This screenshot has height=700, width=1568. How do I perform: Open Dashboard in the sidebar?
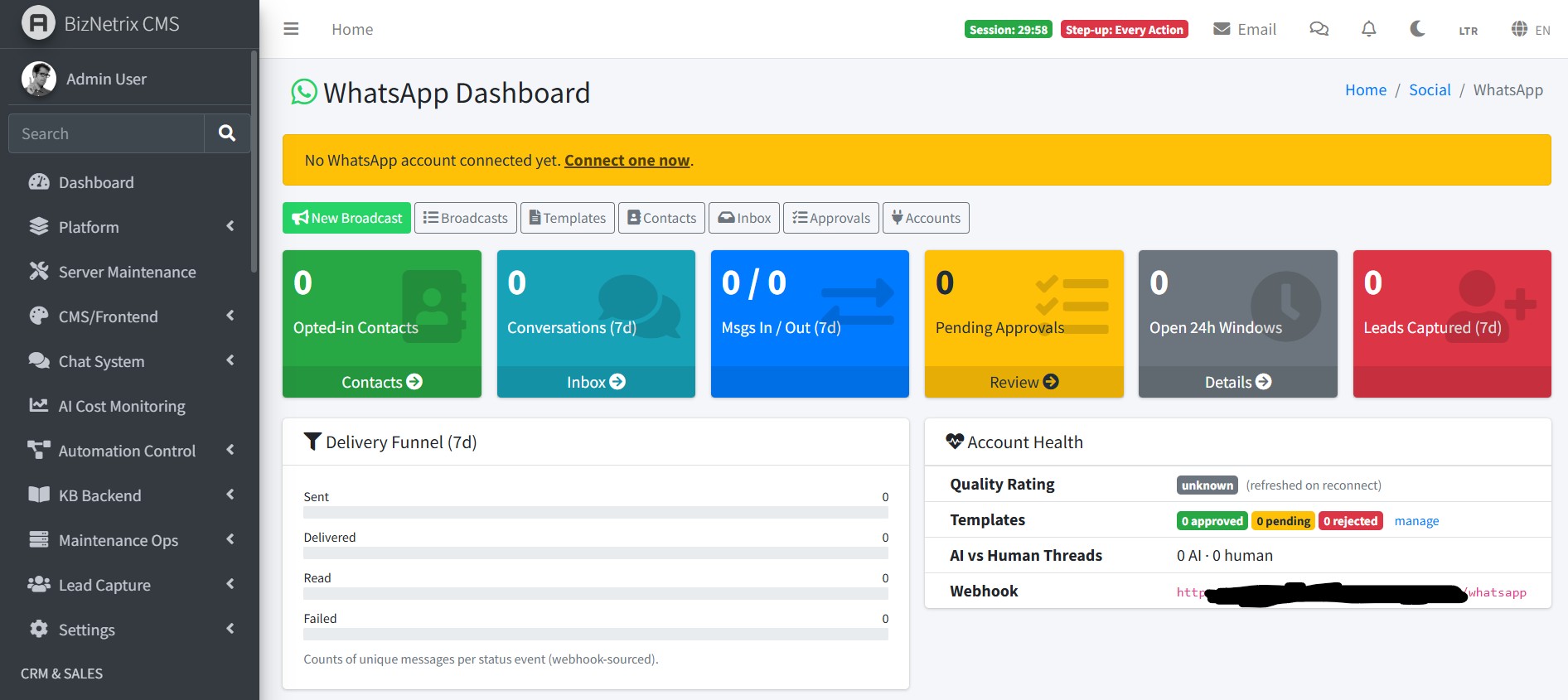(129, 182)
